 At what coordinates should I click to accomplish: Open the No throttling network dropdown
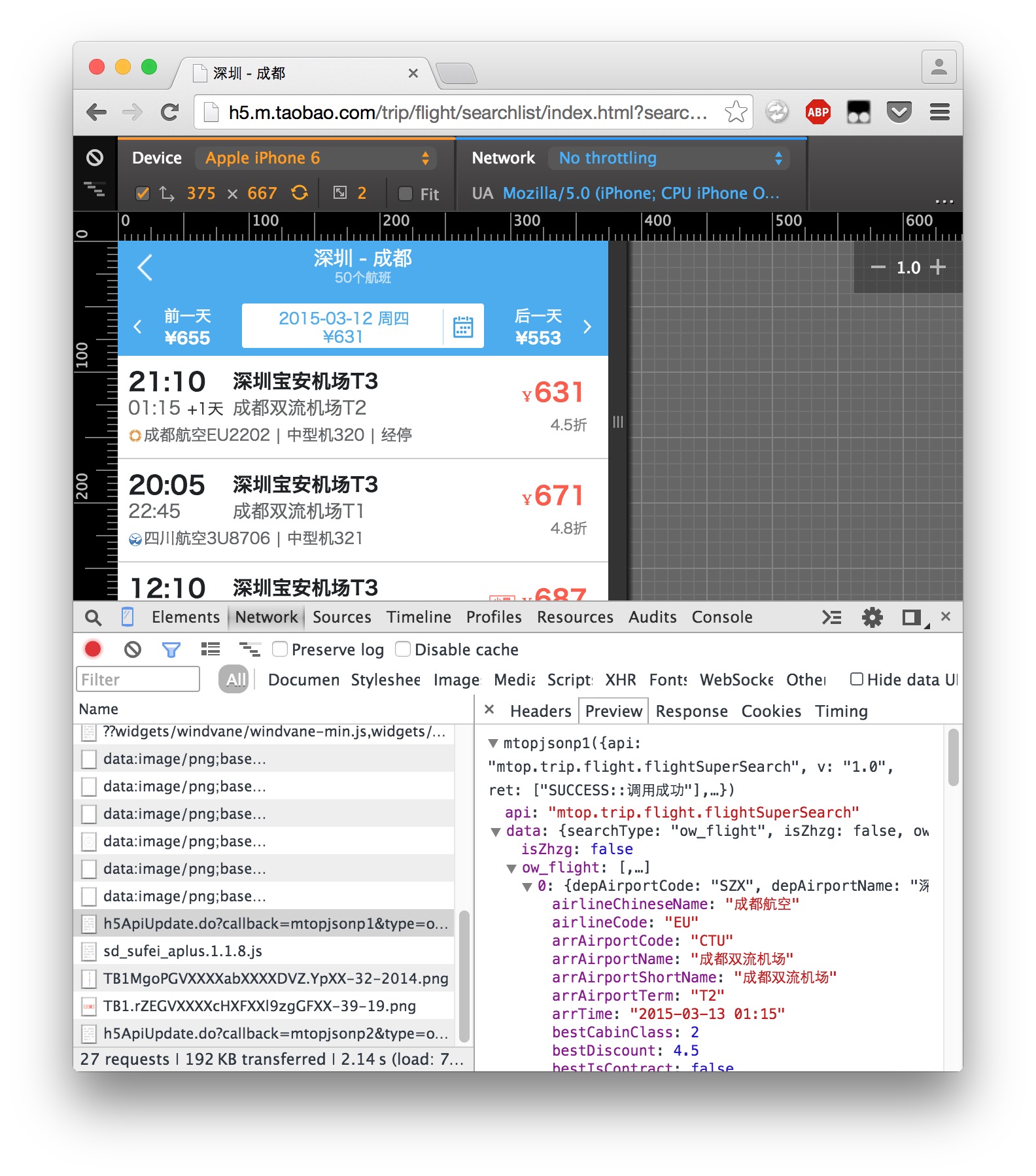click(x=670, y=158)
